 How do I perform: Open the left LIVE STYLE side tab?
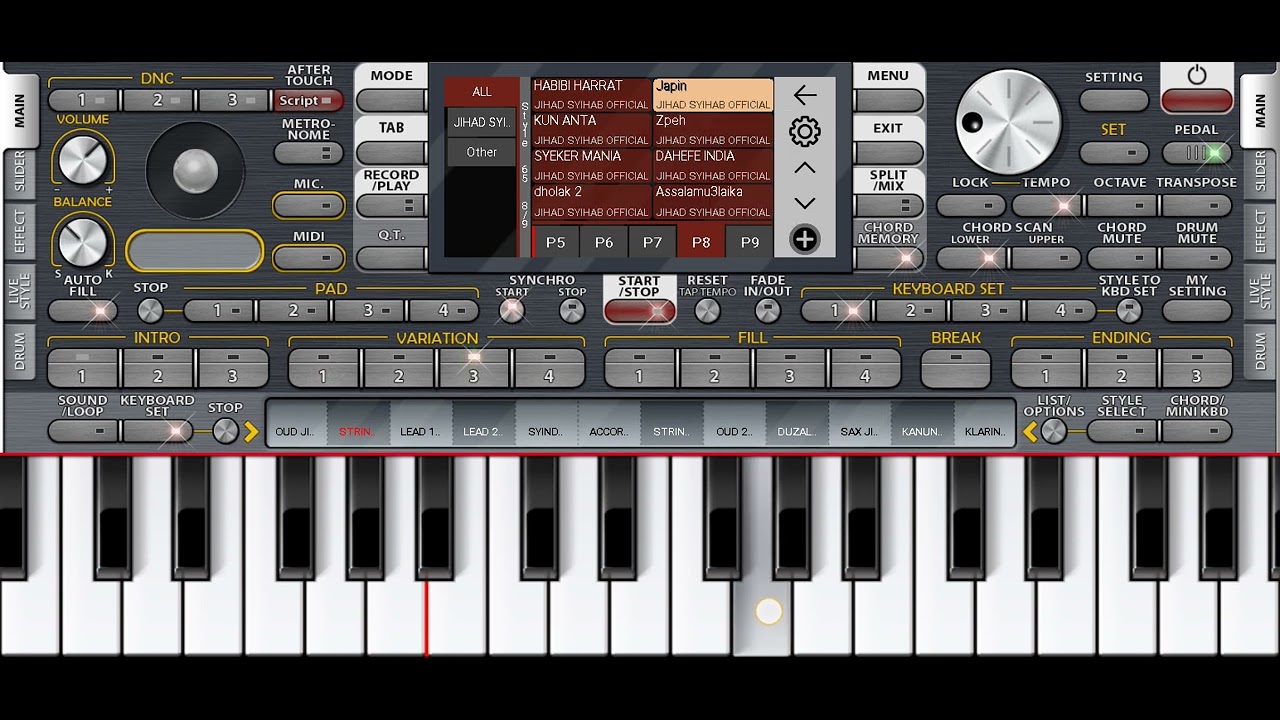(x=19, y=290)
